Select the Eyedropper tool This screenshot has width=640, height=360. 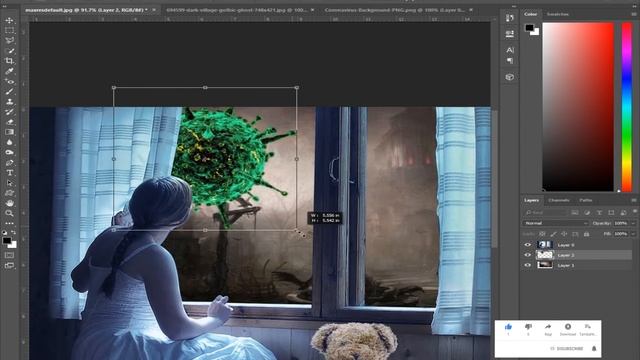point(9,71)
